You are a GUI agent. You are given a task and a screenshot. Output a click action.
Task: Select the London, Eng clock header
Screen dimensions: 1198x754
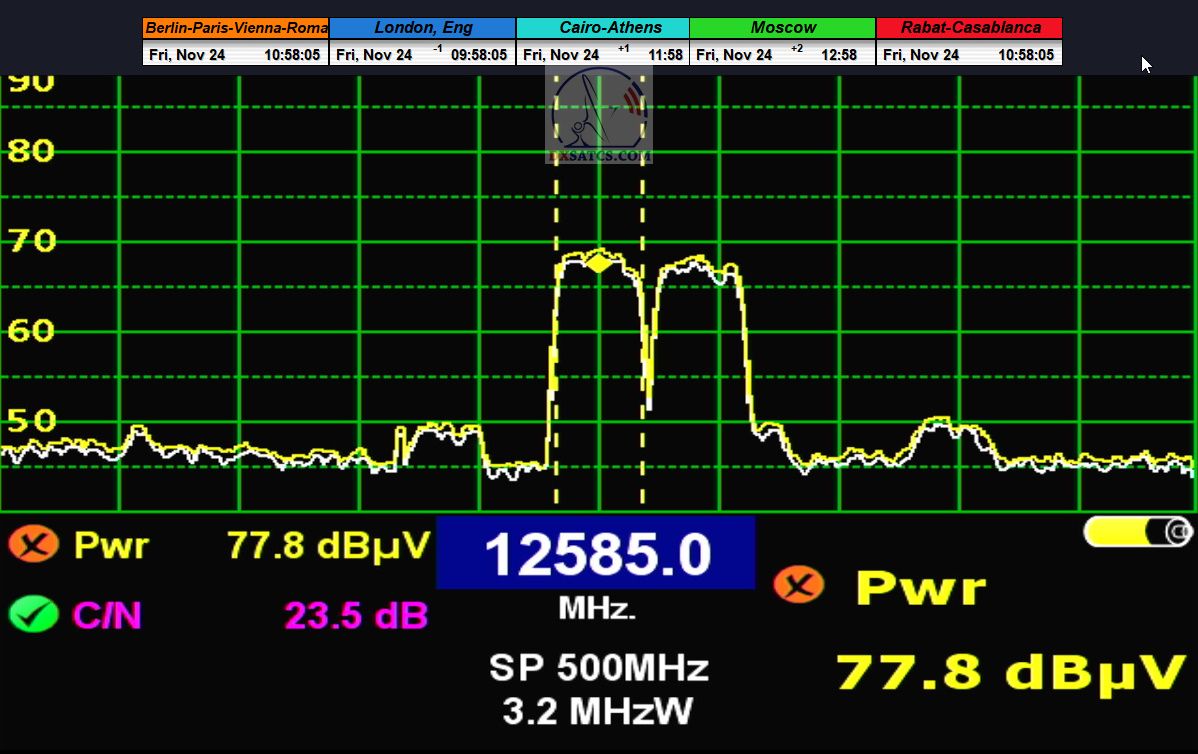tap(422, 28)
